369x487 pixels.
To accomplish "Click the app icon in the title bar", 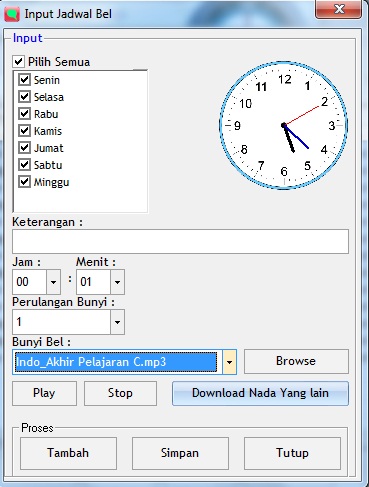I will pos(12,15).
